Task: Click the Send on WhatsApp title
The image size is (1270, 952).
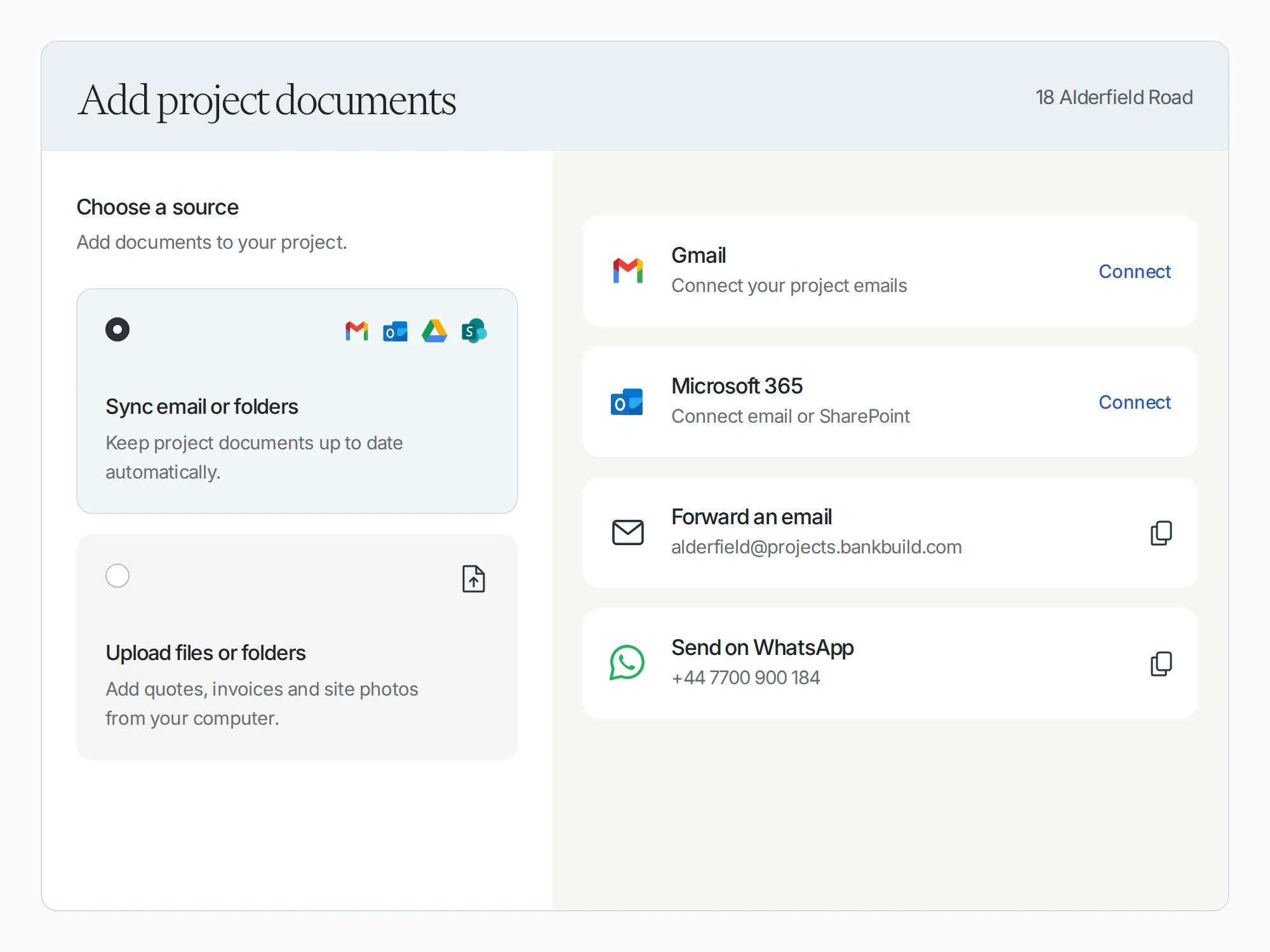Action: [x=763, y=647]
